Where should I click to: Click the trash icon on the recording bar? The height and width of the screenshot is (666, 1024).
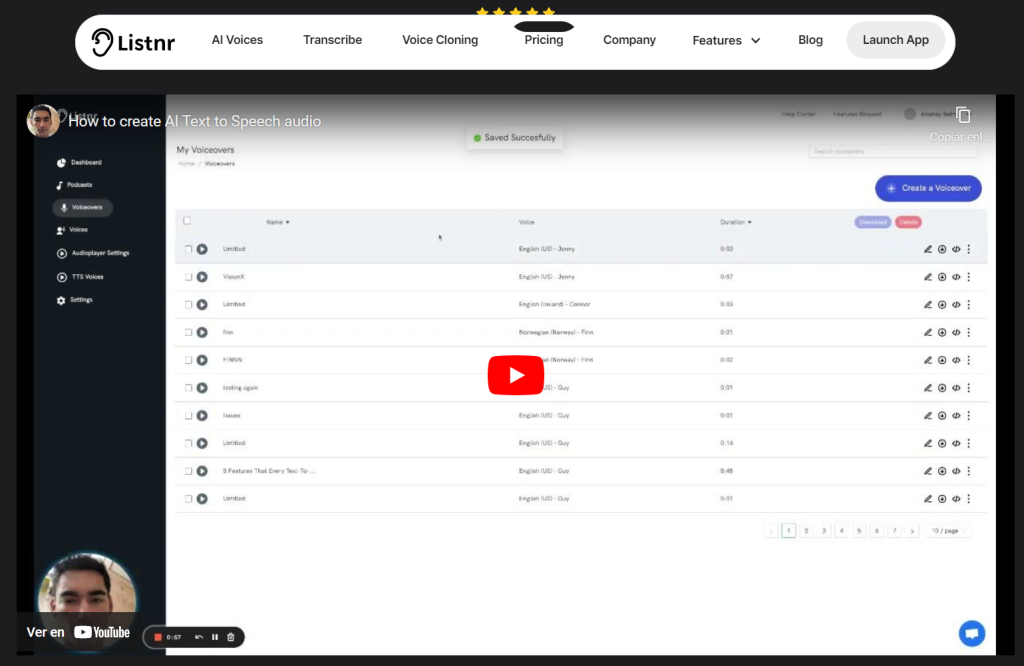pos(231,637)
